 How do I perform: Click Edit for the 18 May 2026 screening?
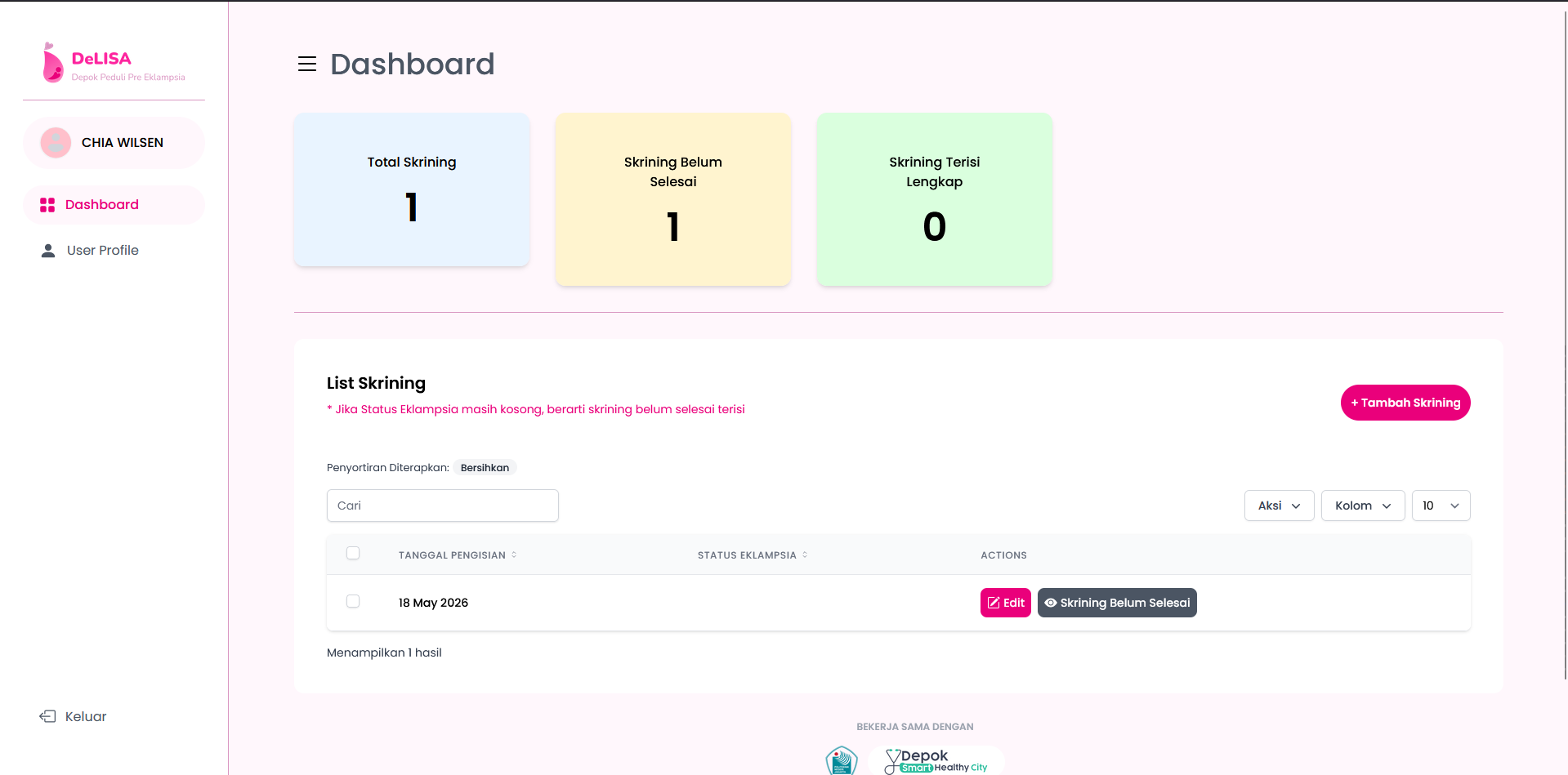pyautogui.click(x=1006, y=603)
